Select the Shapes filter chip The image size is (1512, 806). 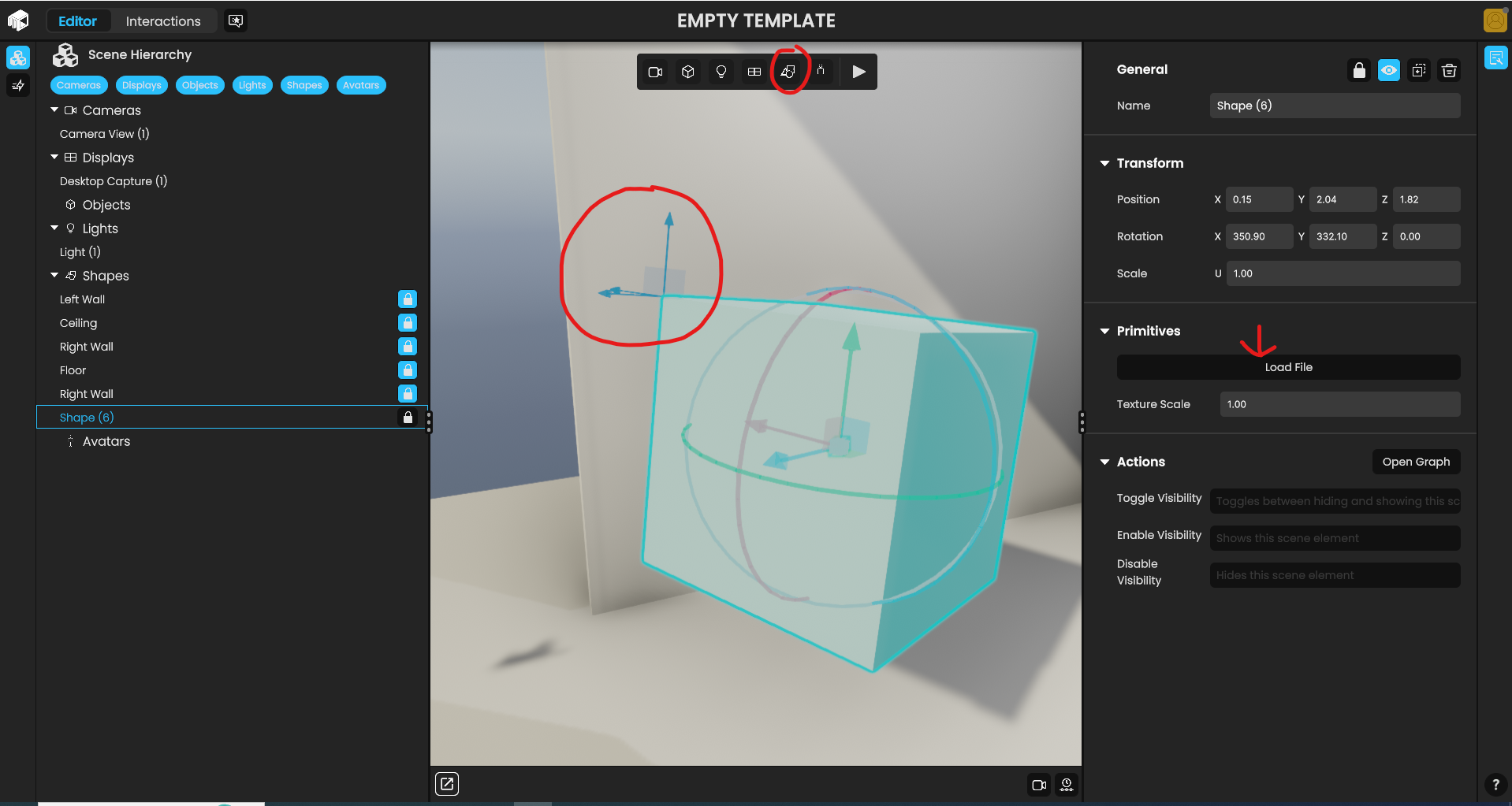304,85
